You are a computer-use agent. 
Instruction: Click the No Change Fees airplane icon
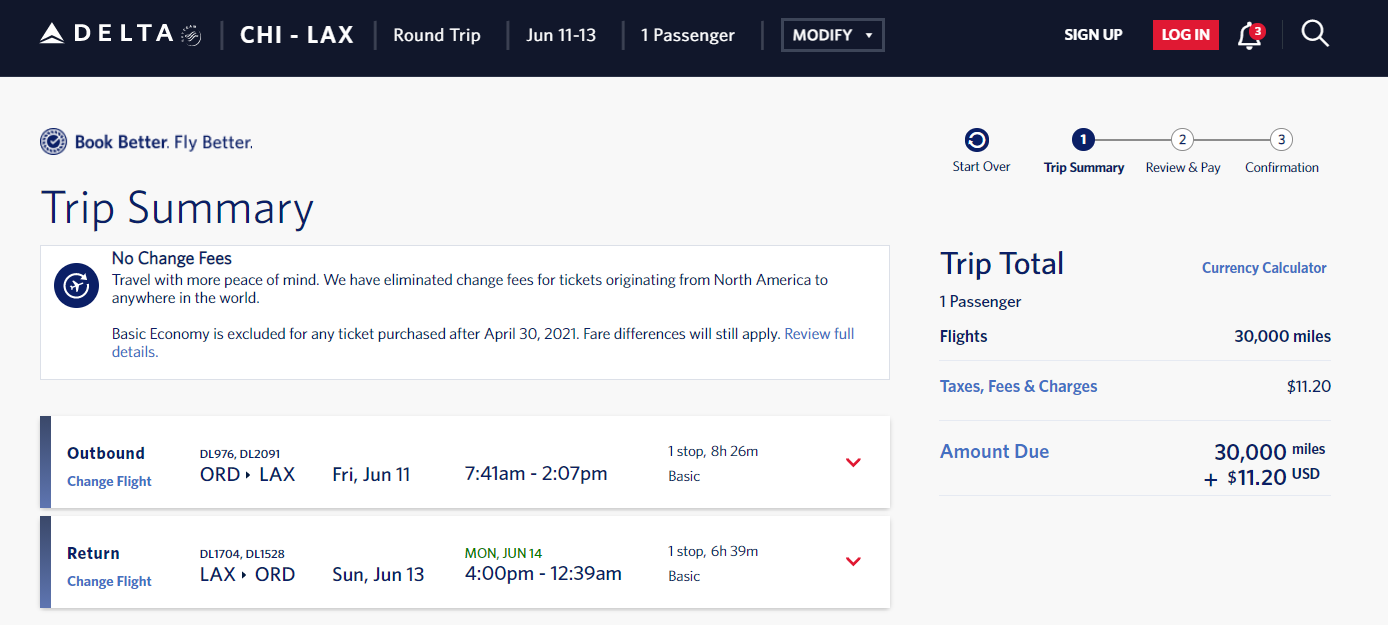76,286
